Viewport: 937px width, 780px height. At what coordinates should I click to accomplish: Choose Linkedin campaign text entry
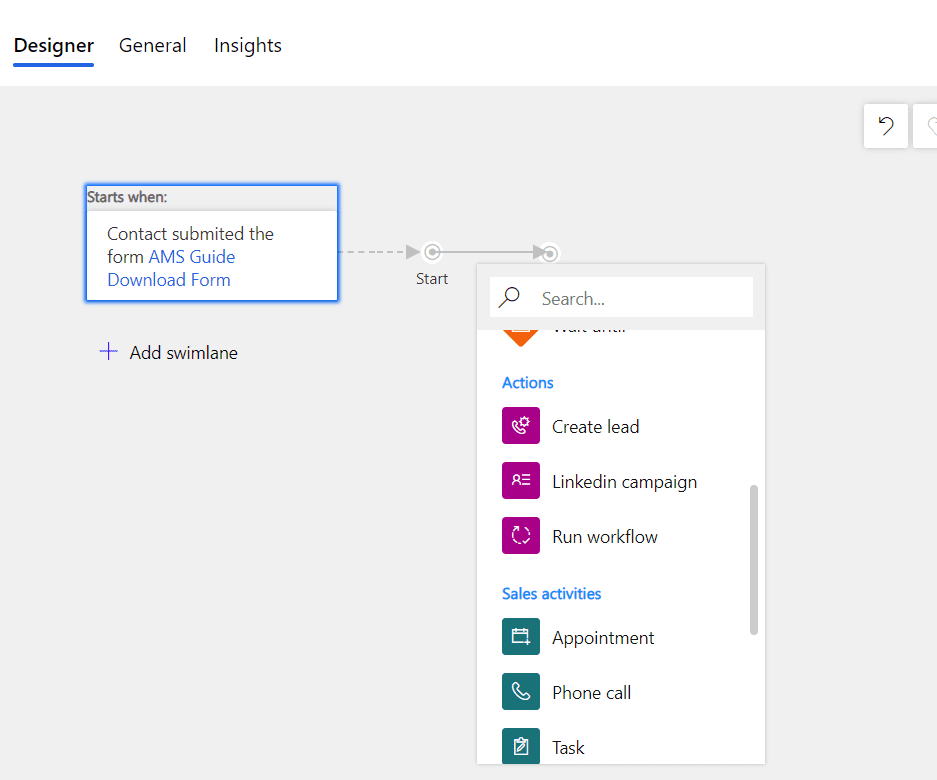click(x=624, y=482)
